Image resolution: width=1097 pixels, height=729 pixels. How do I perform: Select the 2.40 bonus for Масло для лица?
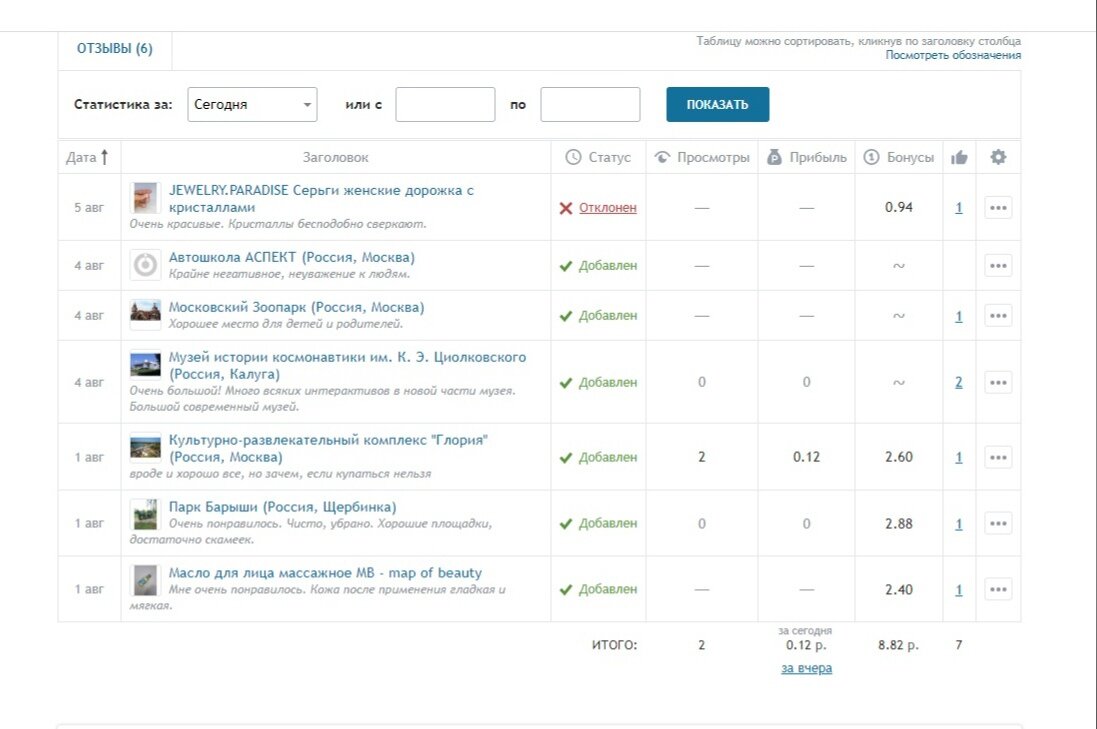tap(899, 590)
